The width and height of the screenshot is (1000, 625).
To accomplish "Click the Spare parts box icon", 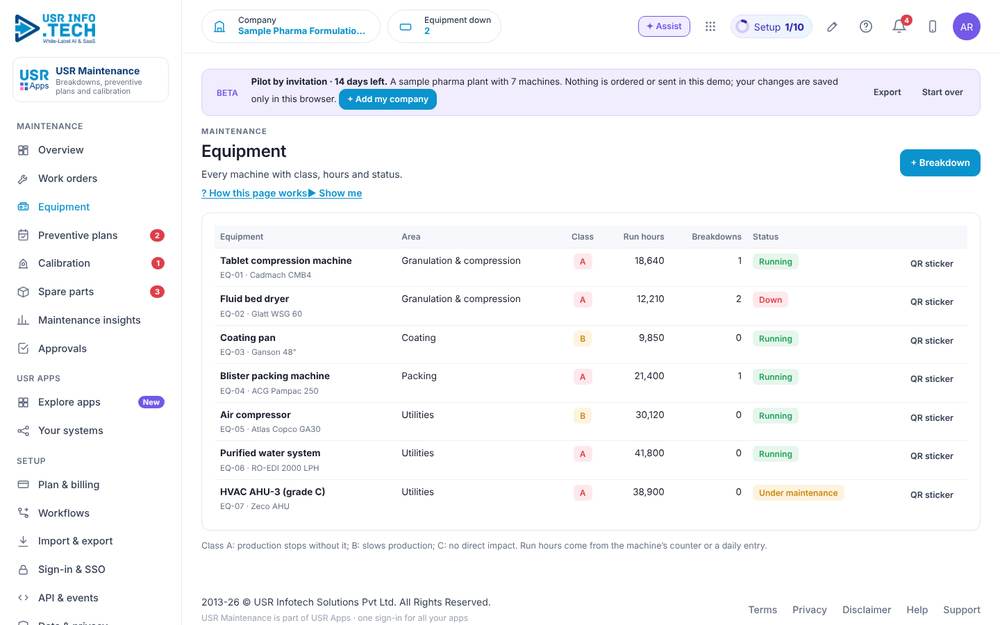I will point(23,291).
